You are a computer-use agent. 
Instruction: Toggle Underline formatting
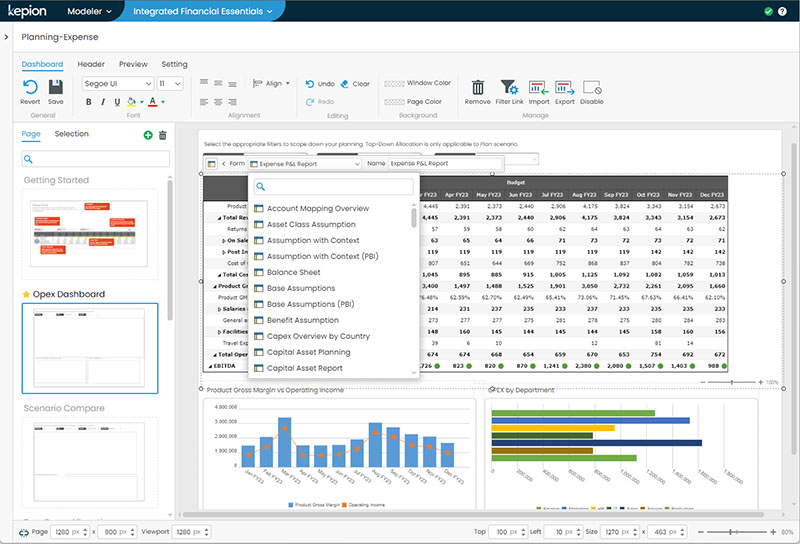pyautogui.click(x=117, y=102)
